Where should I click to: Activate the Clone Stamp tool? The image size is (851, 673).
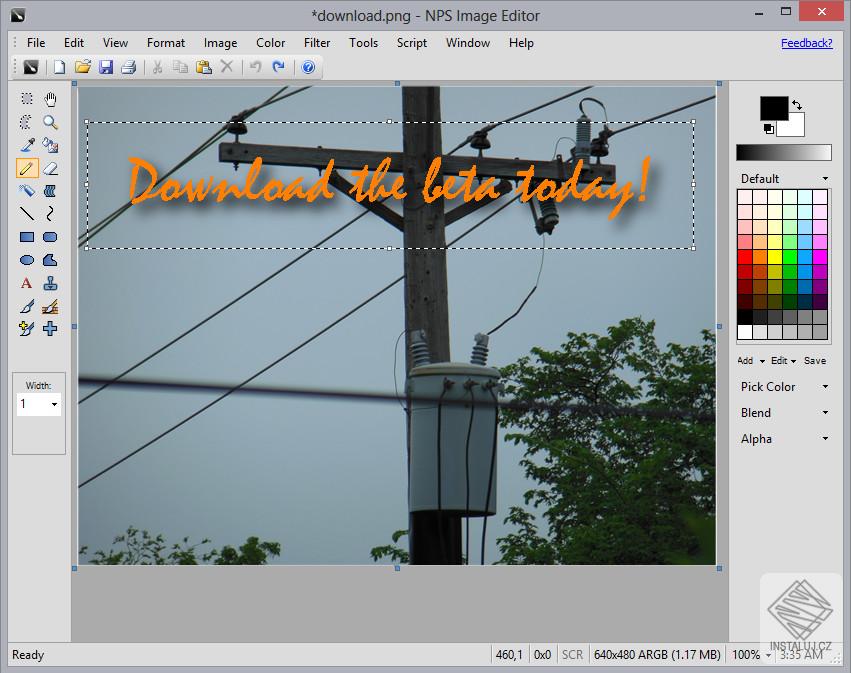pyautogui.click(x=50, y=283)
